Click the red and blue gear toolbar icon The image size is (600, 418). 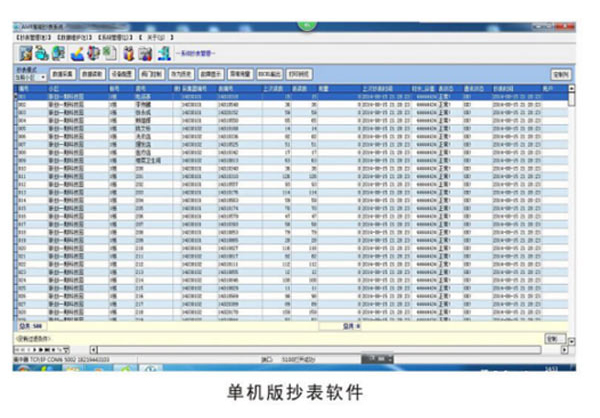pyautogui.click(x=94, y=53)
